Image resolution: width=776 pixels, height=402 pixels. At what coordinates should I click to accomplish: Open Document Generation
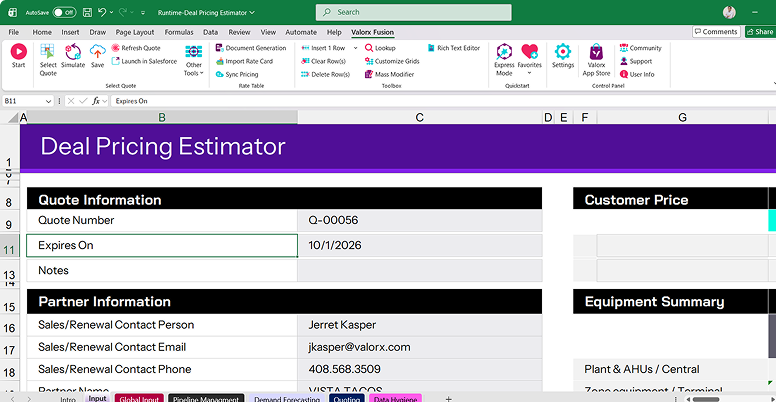(251, 48)
